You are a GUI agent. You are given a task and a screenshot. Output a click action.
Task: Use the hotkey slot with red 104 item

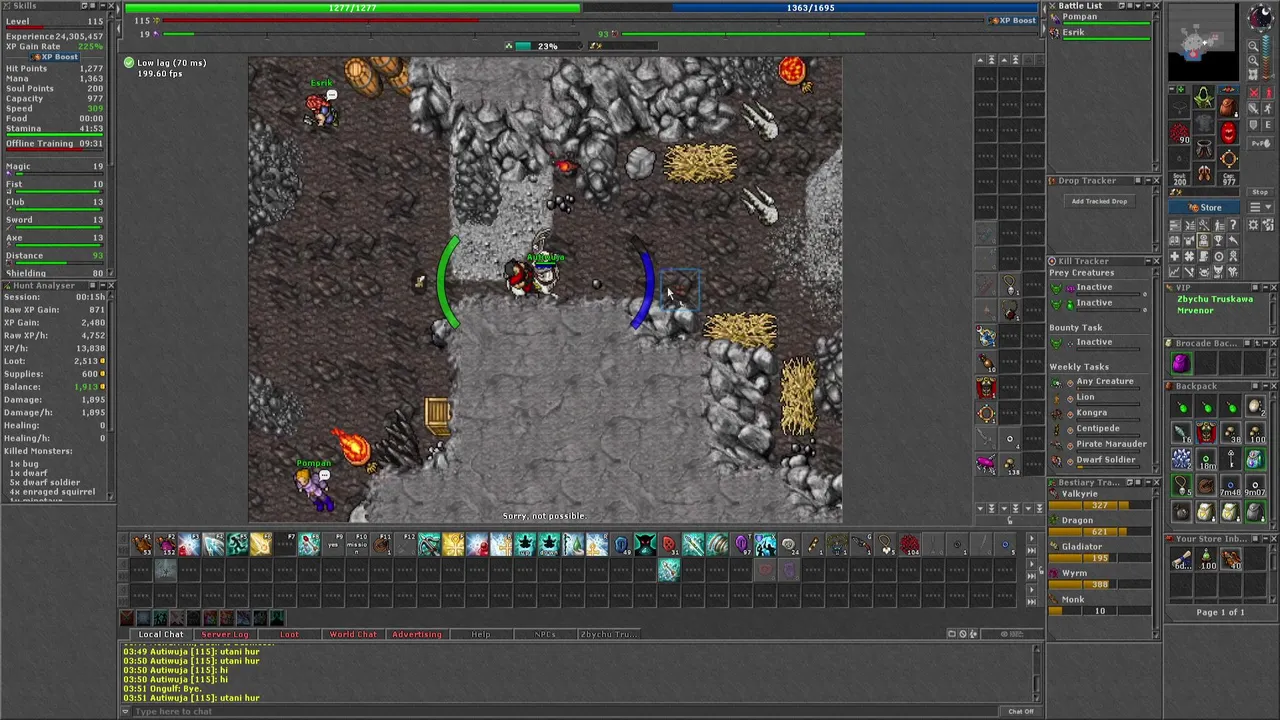[910, 545]
